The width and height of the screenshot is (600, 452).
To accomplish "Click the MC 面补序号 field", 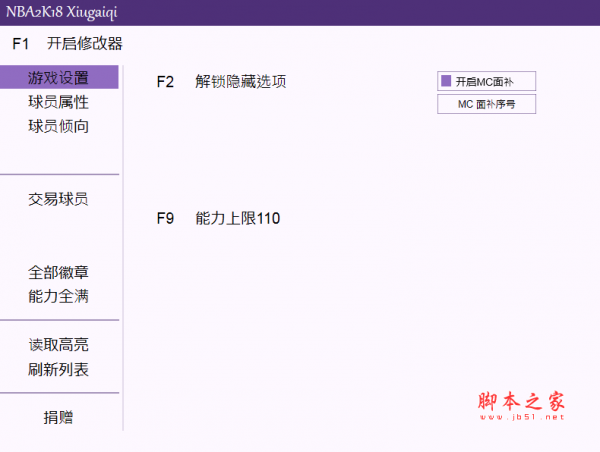I will click(486, 104).
